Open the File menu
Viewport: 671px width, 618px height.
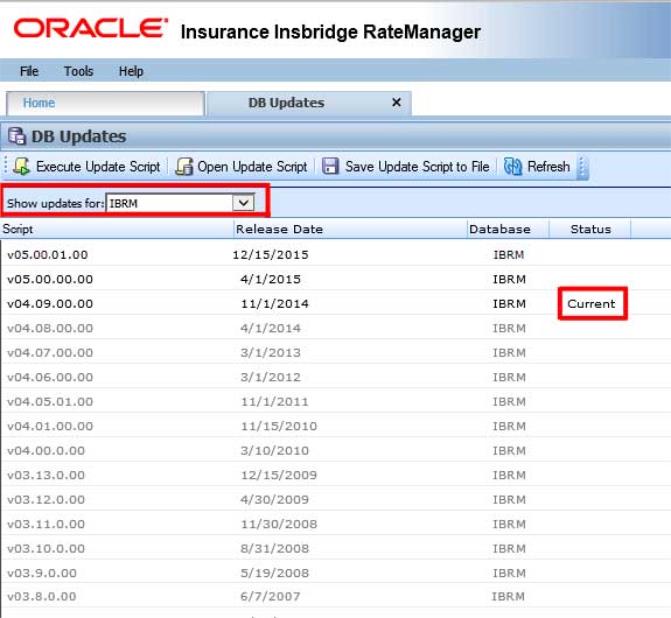pyautogui.click(x=29, y=71)
